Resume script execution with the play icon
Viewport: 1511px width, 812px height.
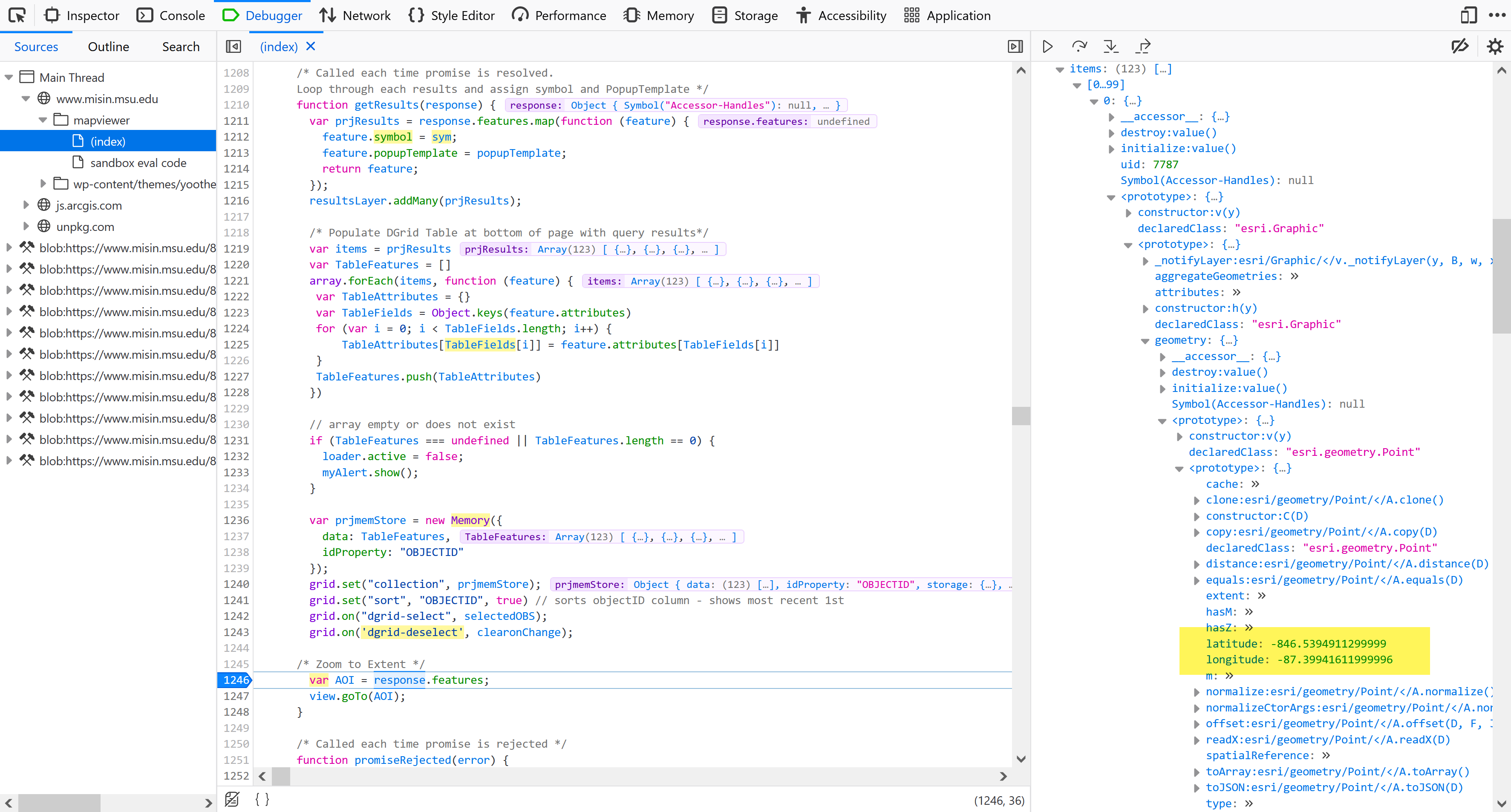pyautogui.click(x=1048, y=46)
